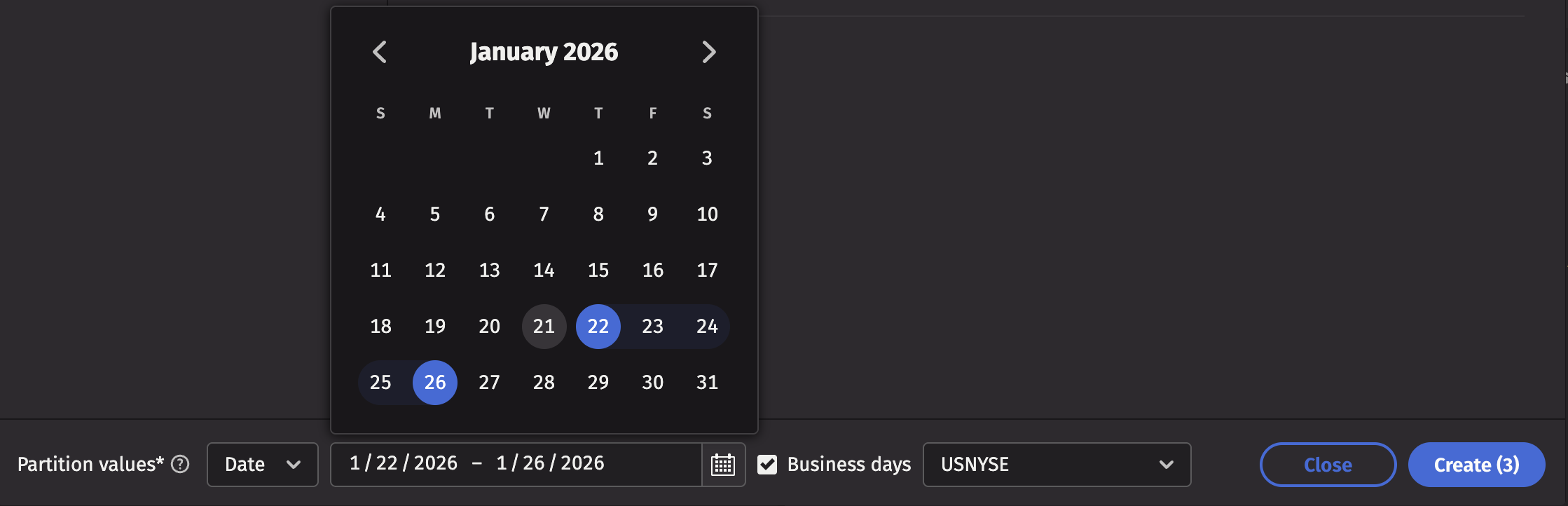Select January 26 in the calendar
1568x506 pixels.
[x=435, y=383]
